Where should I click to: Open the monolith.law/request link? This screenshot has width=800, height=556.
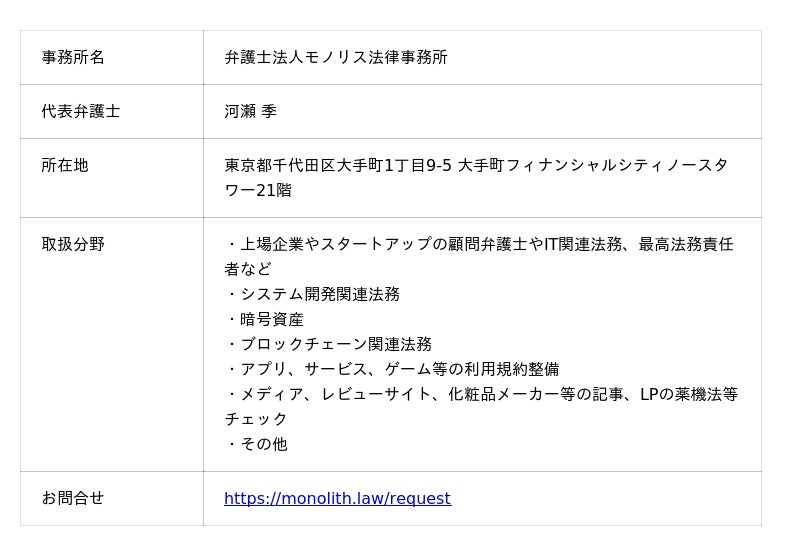tap(337, 498)
